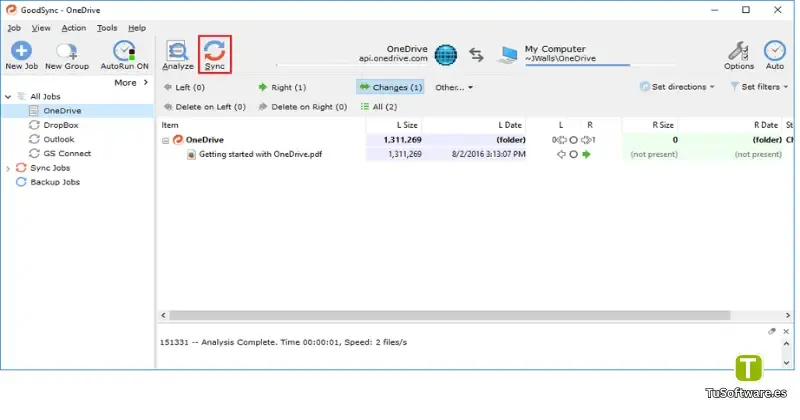Select the Outlook job
Viewport: 800px width, 420px height.
coord(59,139)
